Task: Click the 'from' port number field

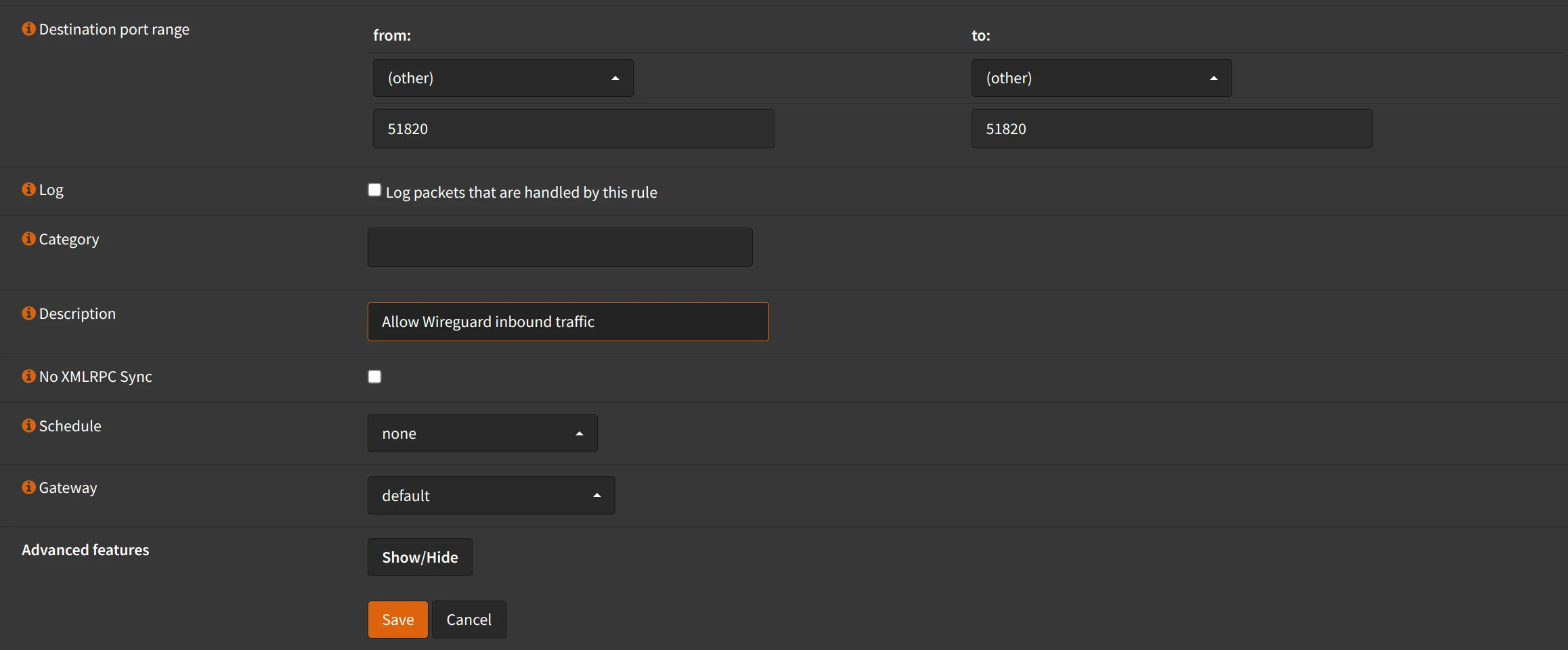Action: click(573, 129)
